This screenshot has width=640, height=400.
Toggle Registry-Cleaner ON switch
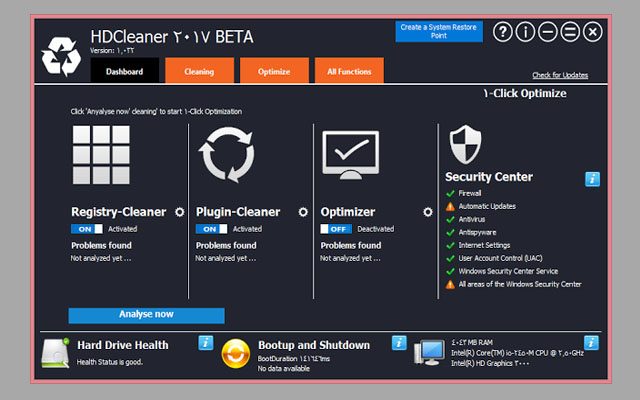[x=86, y=229]
